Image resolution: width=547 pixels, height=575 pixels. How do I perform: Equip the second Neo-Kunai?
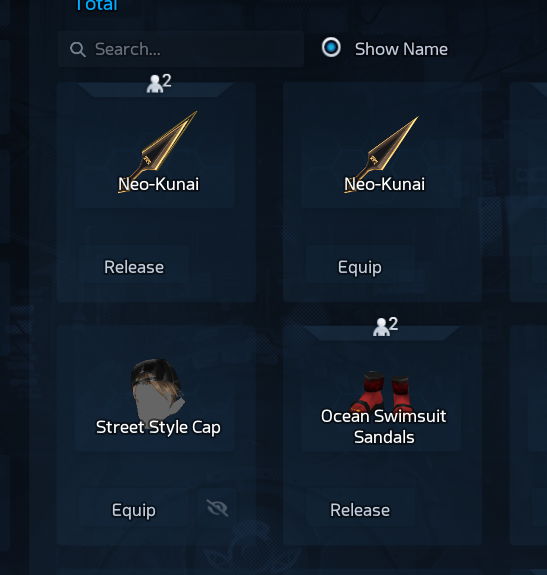pyautogui.click(x=360, y=267)
